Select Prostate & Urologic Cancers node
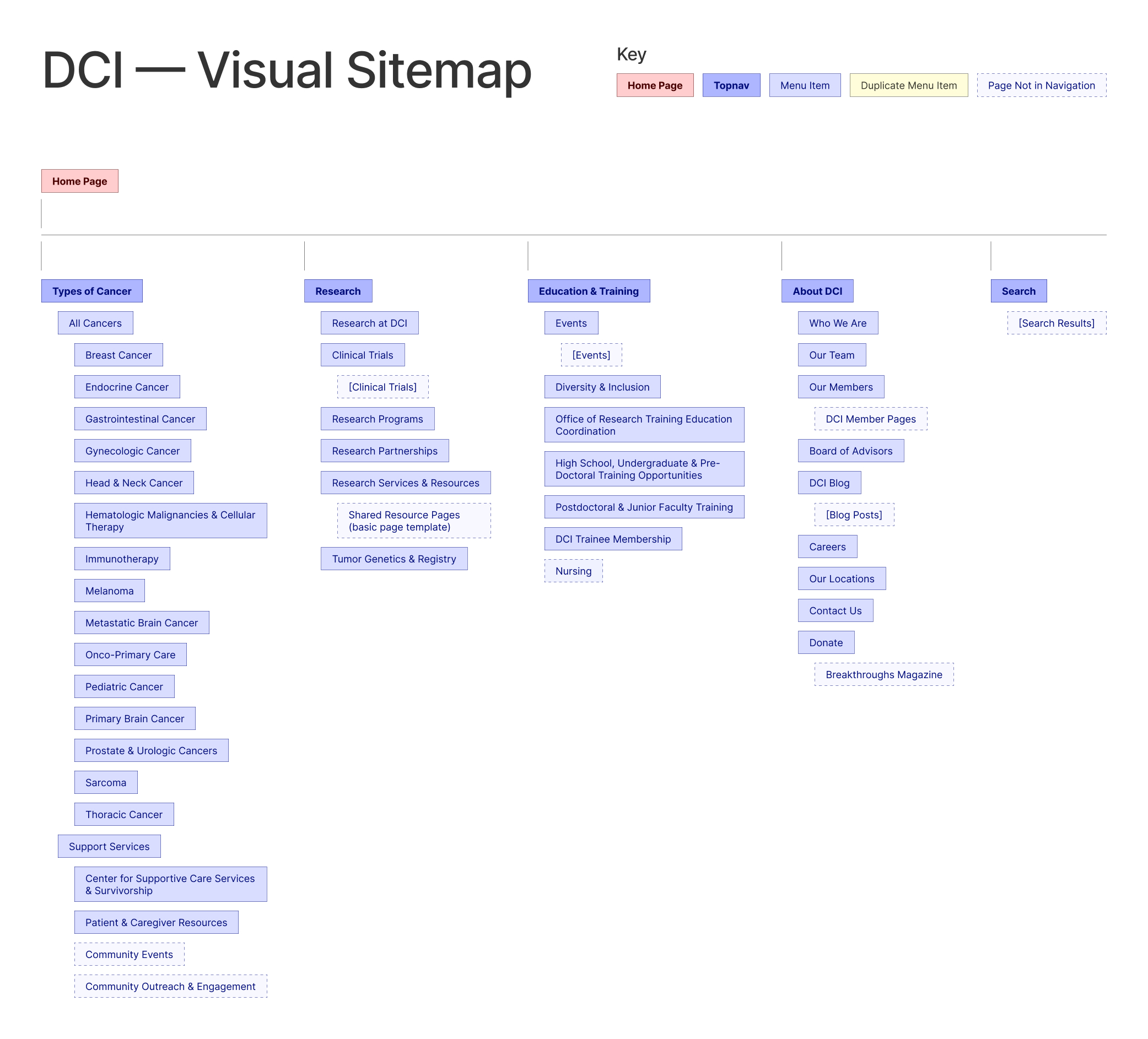Image resolution: width=1148 pixels, height=1039 pixels. (x=152, y=750)
